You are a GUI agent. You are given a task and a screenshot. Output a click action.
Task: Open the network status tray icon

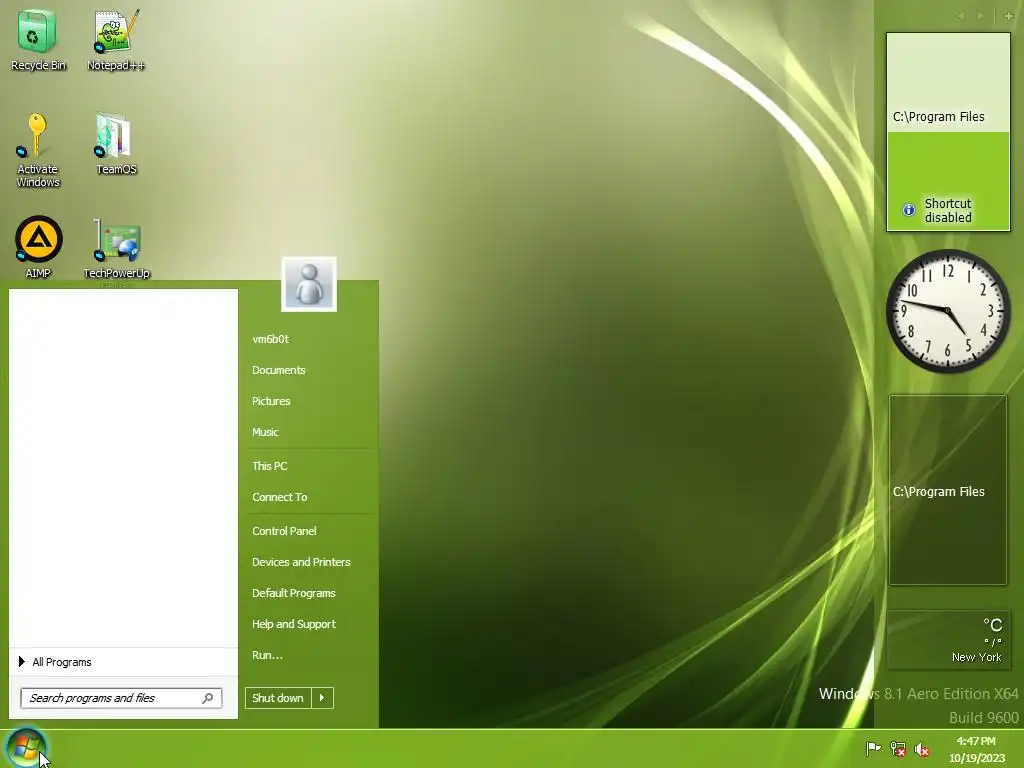click(x=898, y=749)
